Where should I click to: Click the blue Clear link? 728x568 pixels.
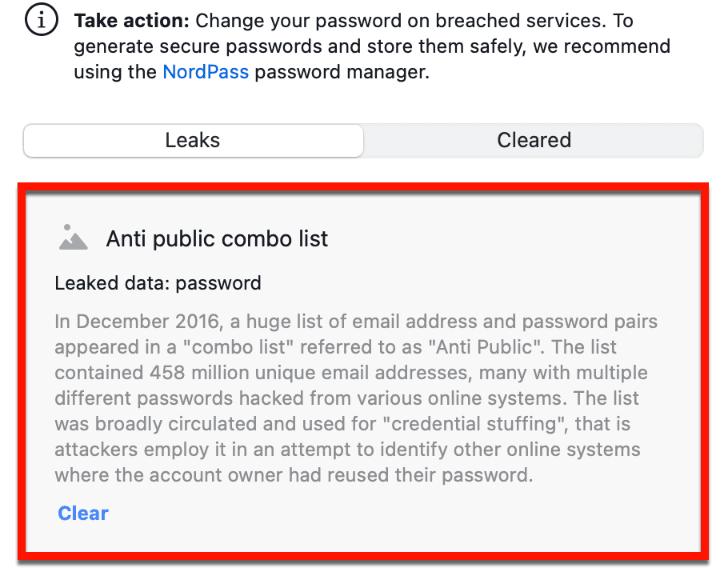(83, 513)
